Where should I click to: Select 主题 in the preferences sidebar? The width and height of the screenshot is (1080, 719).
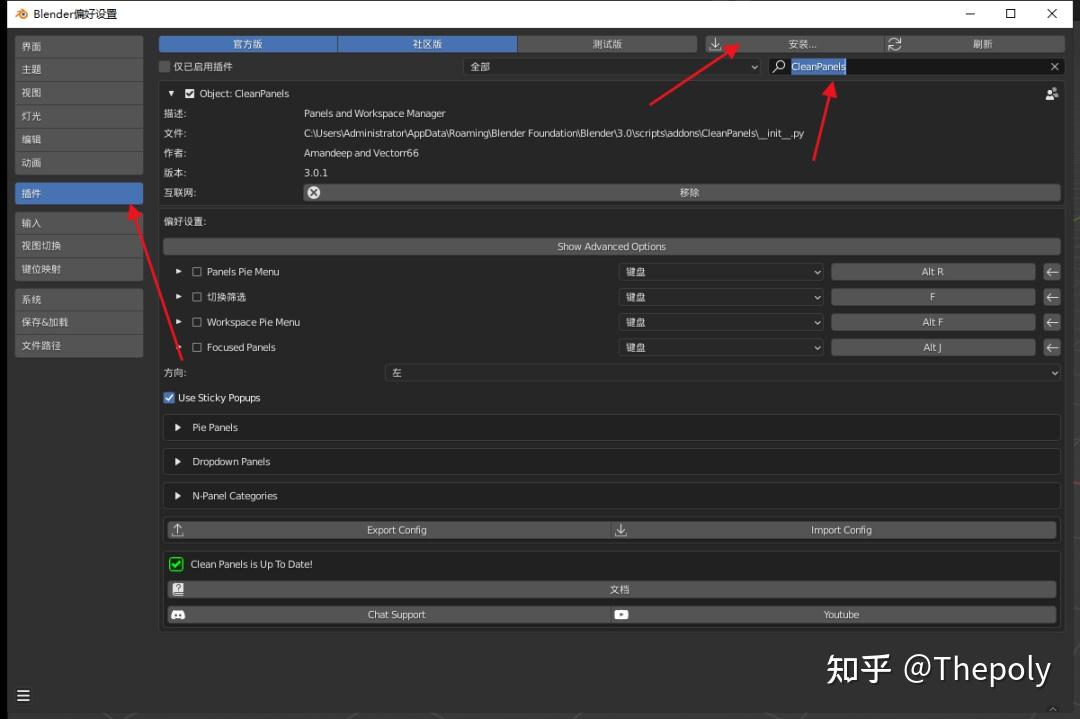[78, 69]
